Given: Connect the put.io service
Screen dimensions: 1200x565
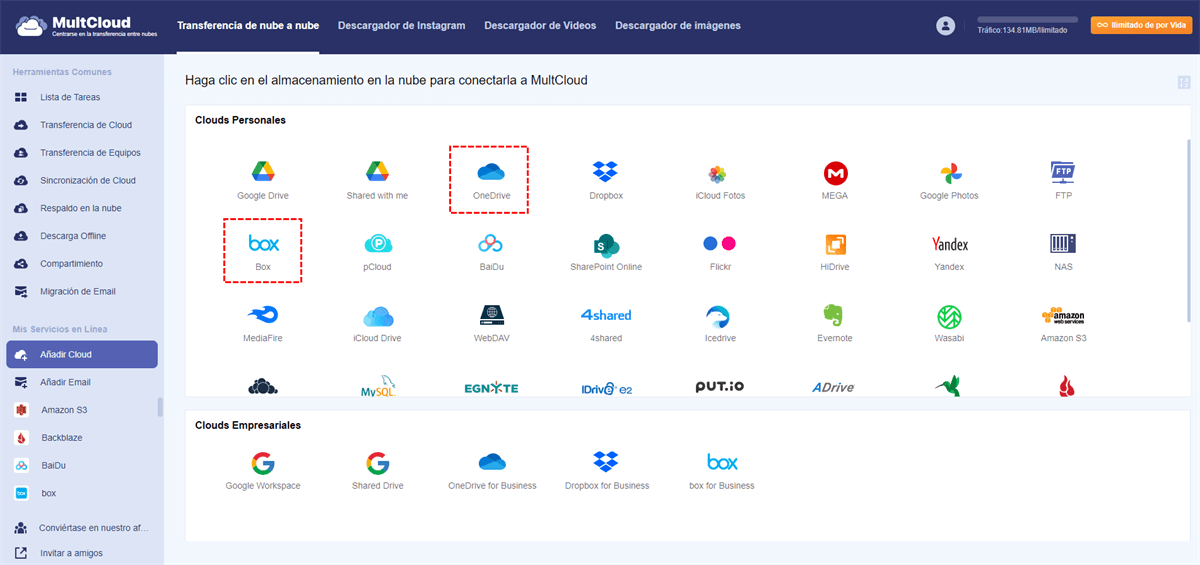Looking at the screenshot, I should pyautogui.click(x=720, y=387).
